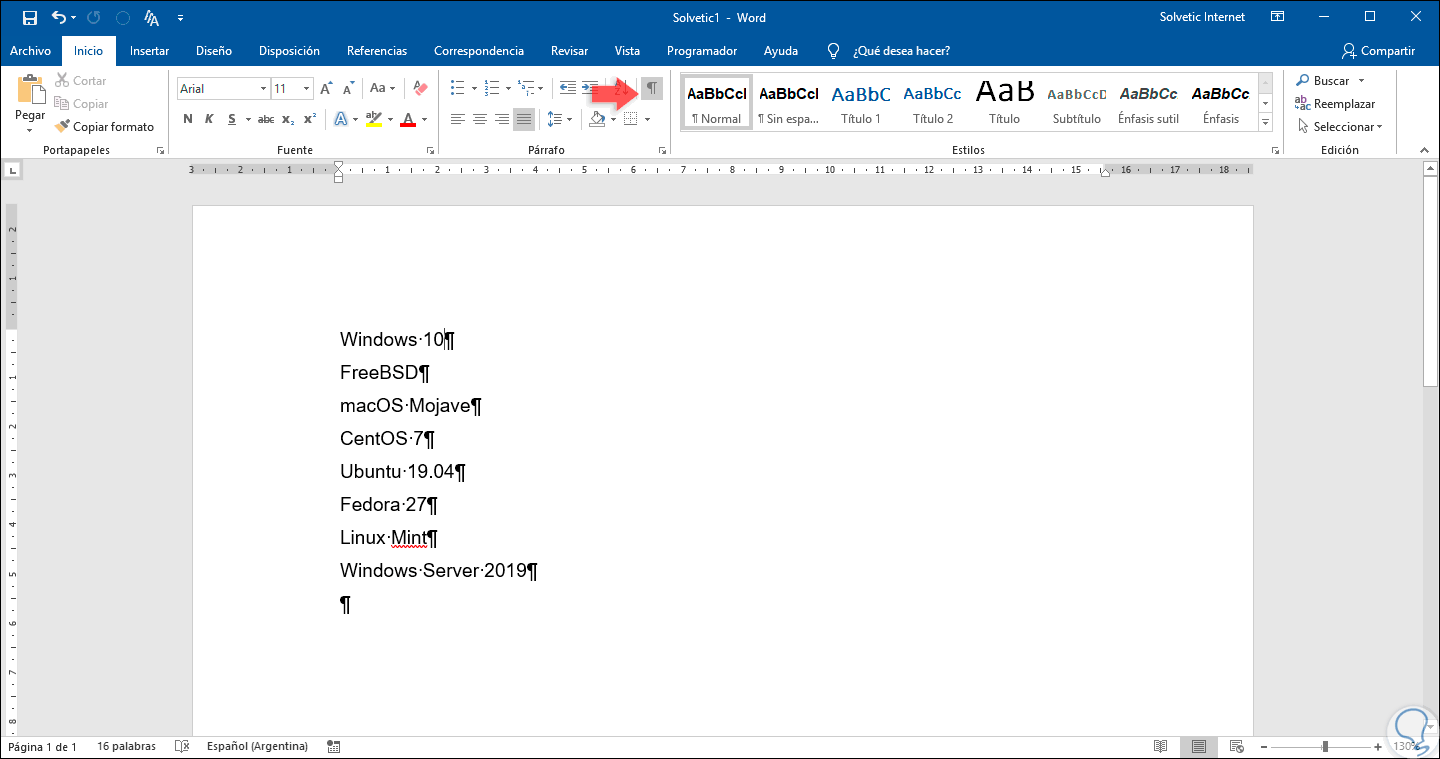Viewport: 1440px width, 759px height.
Task: Expand the Seleccionar dropdown
Action: coord(1340,127)
